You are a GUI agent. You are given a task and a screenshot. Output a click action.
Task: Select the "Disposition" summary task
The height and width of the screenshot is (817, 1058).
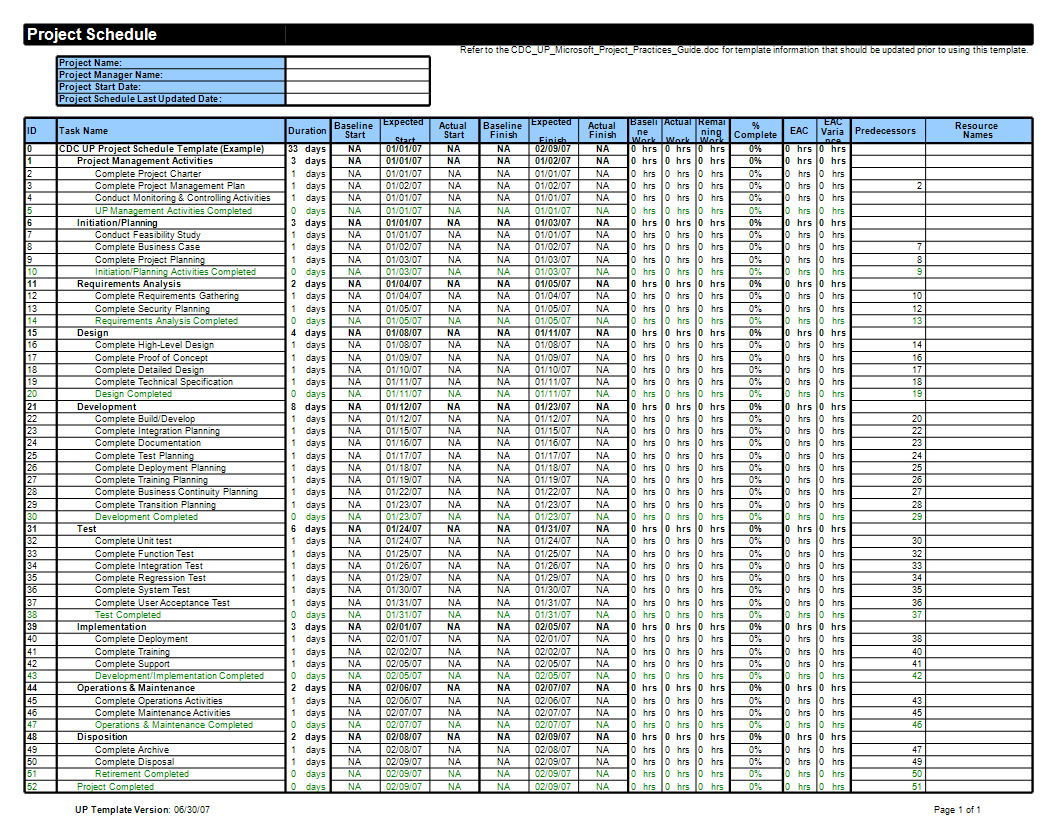[x=102, y=737]
